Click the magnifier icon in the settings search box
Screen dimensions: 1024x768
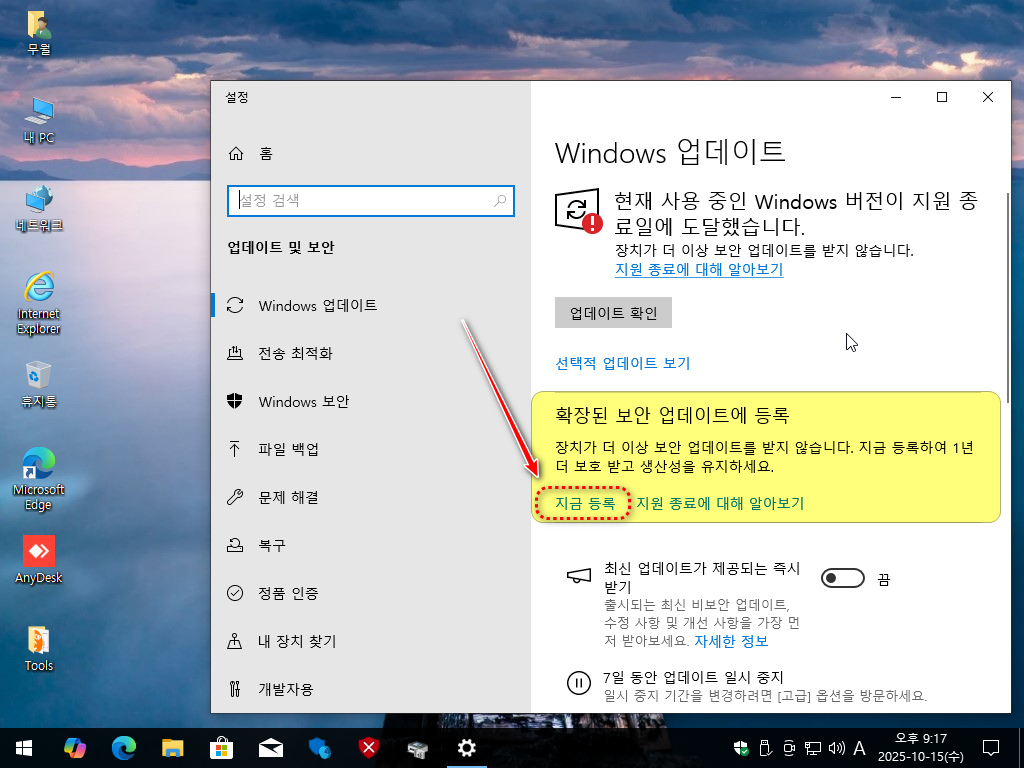coord(500,200)
